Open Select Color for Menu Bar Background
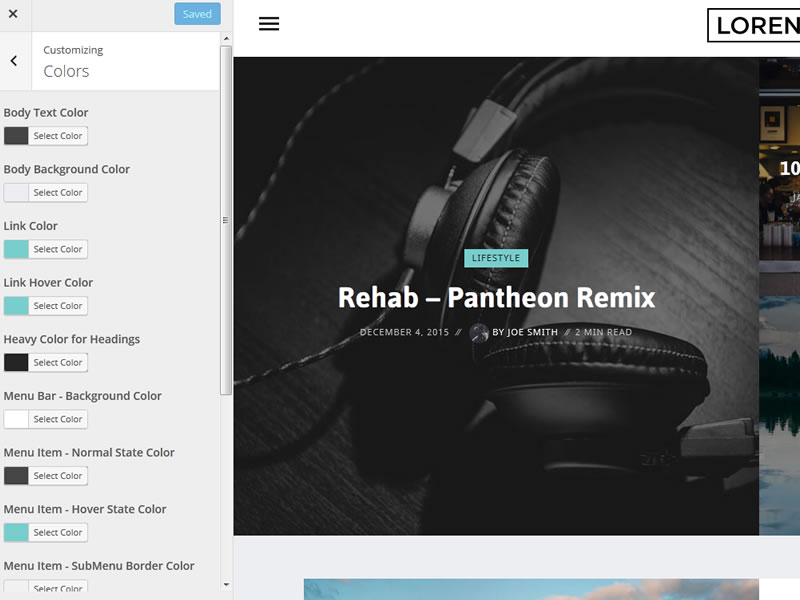The image size is (800, 600). tap(57, 419)
